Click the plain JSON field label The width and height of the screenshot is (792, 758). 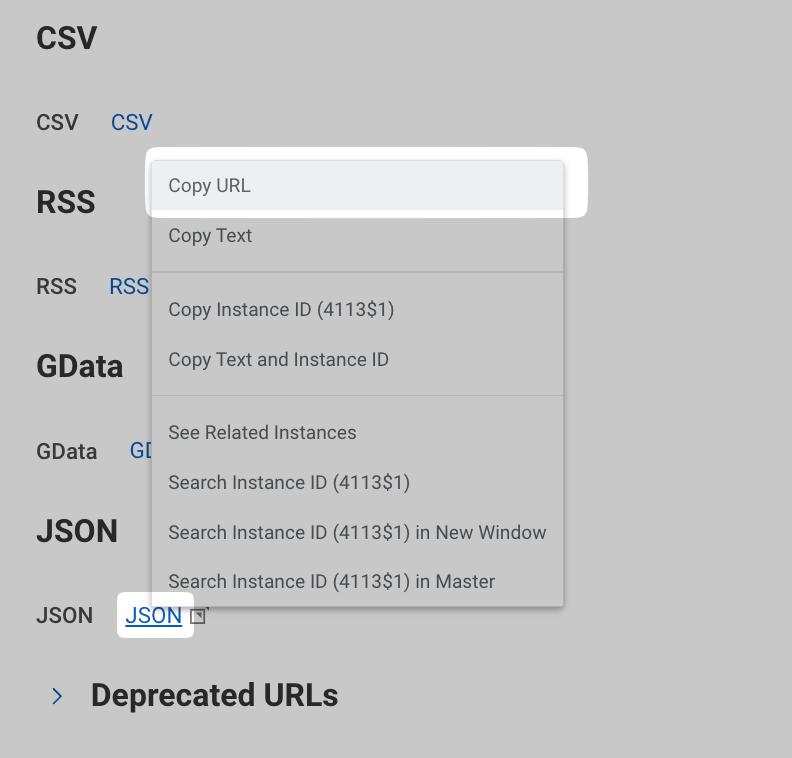click(x=65, y=616)
